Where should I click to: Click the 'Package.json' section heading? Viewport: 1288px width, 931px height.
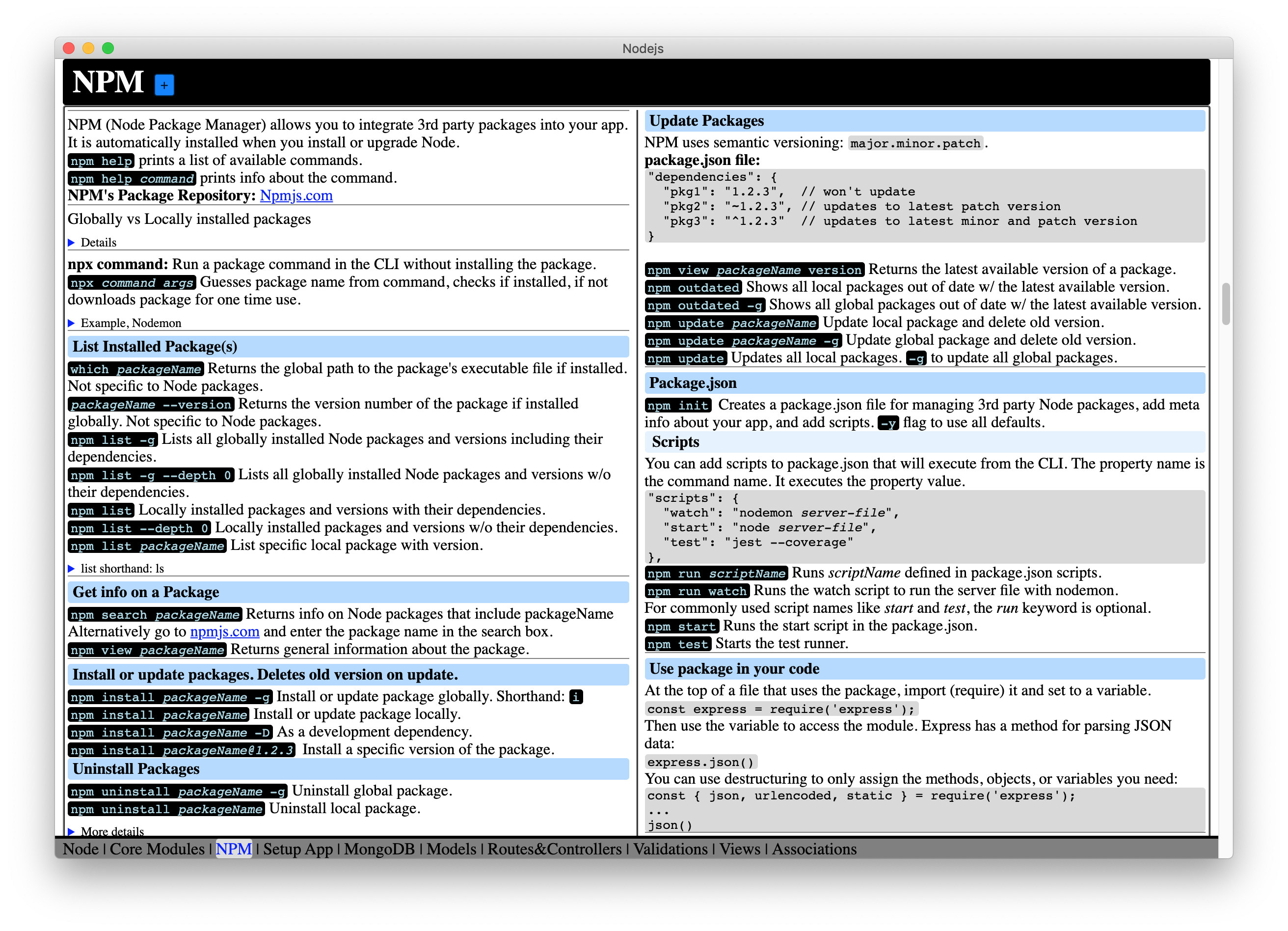coord(925,383)
